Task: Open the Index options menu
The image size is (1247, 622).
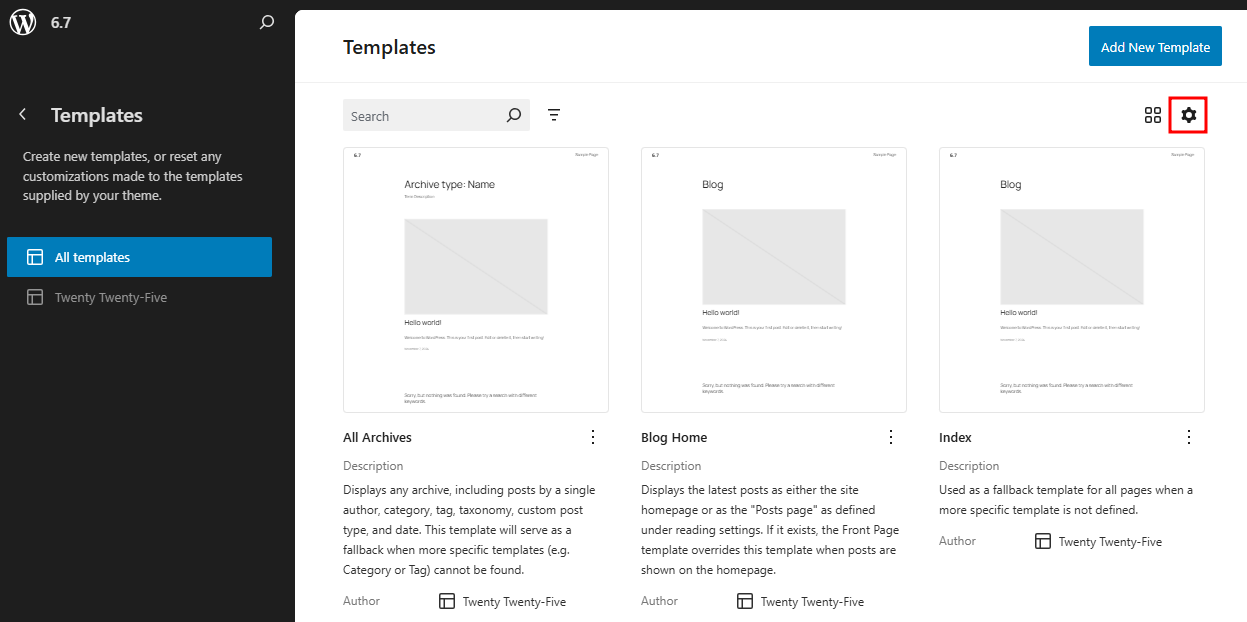Action: [1189, 437]
